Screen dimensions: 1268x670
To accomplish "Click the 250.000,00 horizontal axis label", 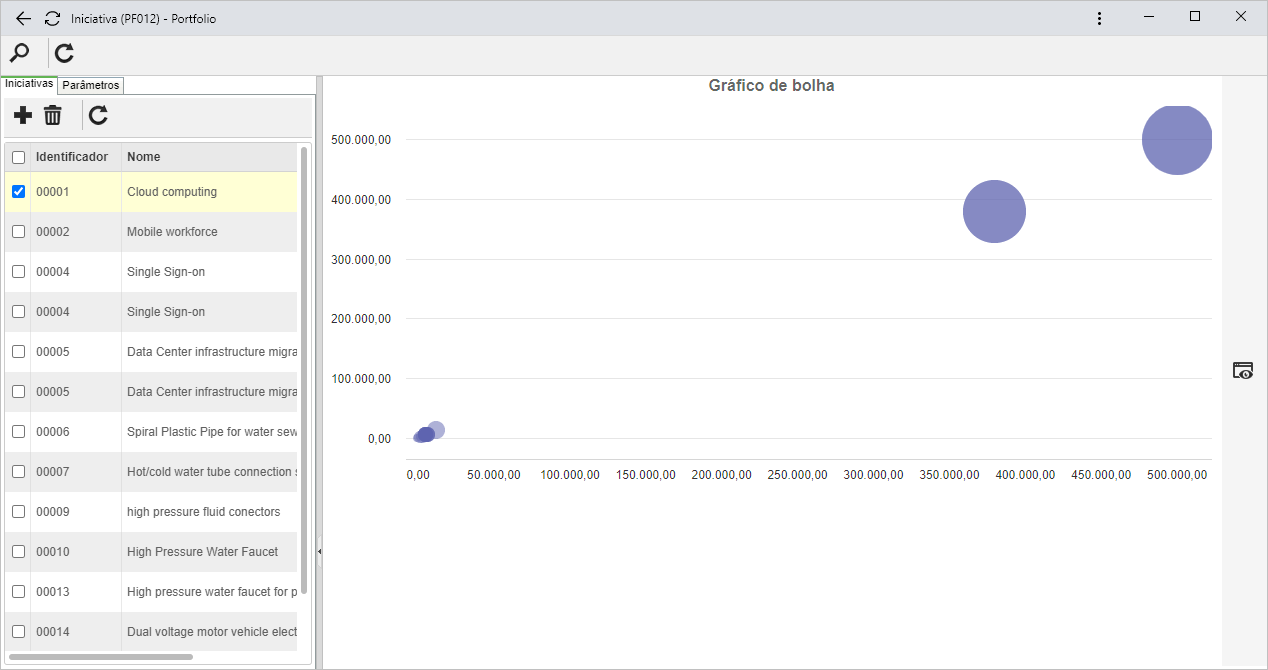I will [797, 475].
